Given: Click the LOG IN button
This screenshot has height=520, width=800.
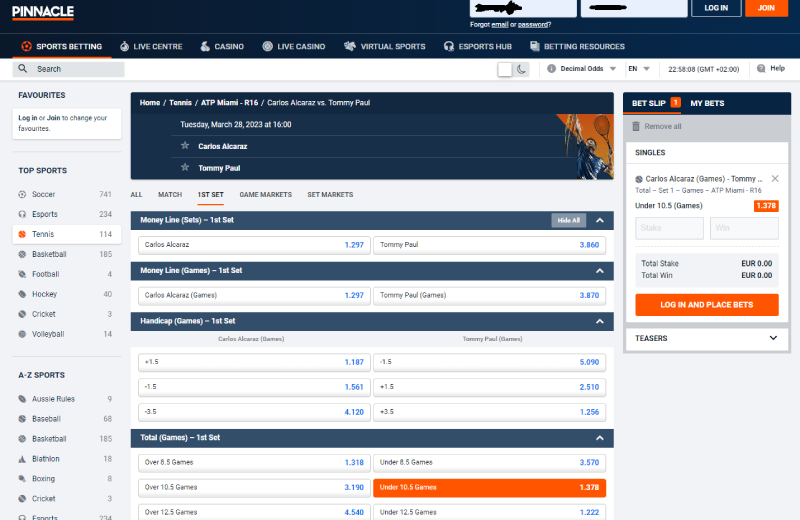Looking at the screenshot, I should pyautogui.click(x=716, y=8).
